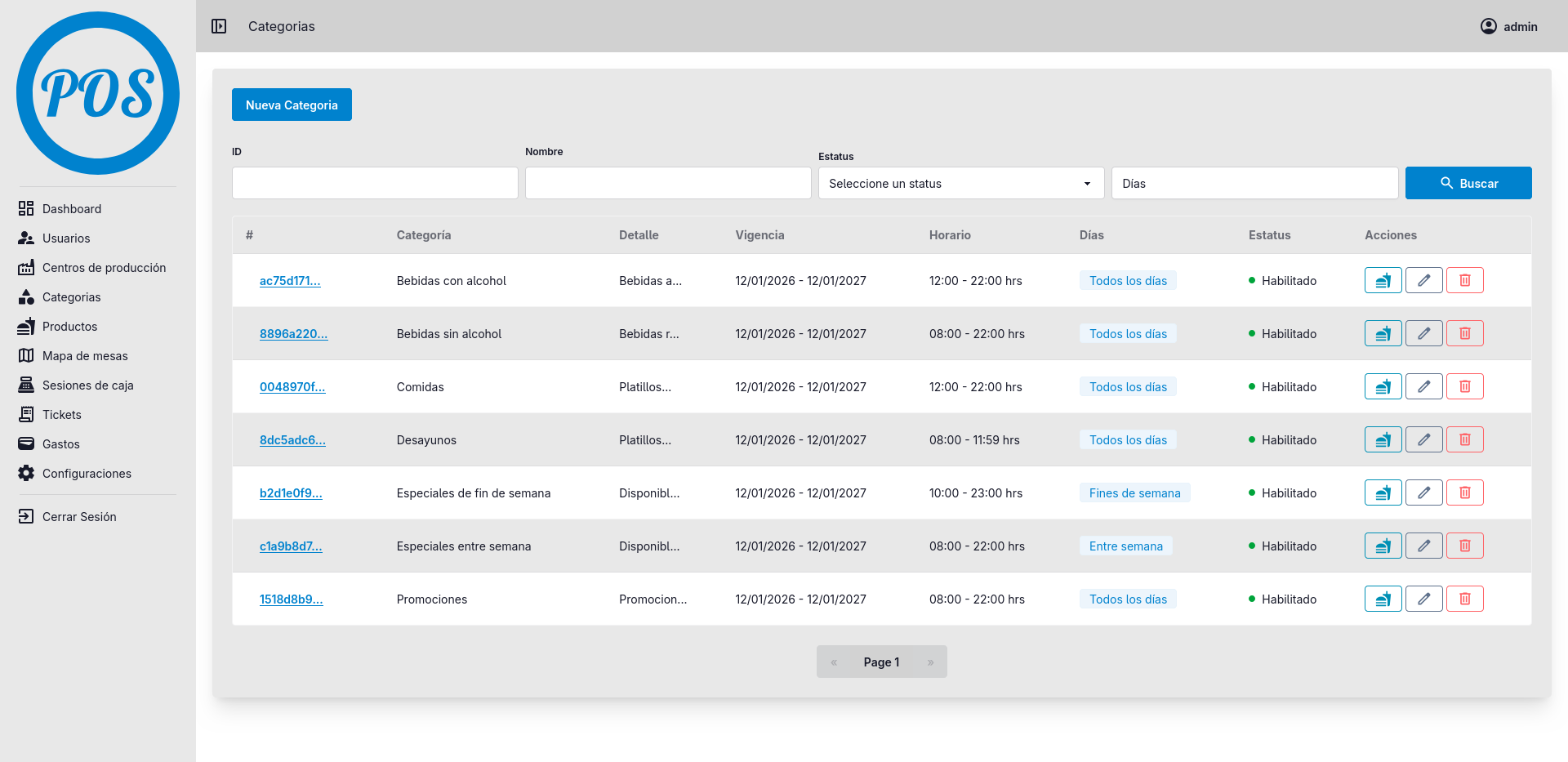
Task: Open Productos in the sidebar menu
Action: 69,327
